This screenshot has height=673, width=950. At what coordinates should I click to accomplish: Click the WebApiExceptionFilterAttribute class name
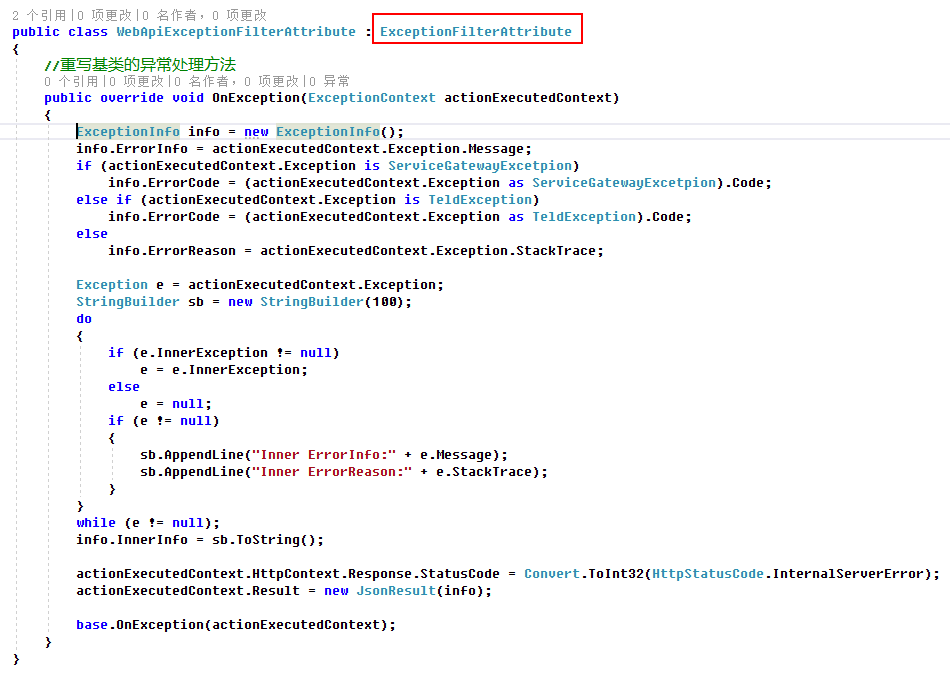(236, 32)
